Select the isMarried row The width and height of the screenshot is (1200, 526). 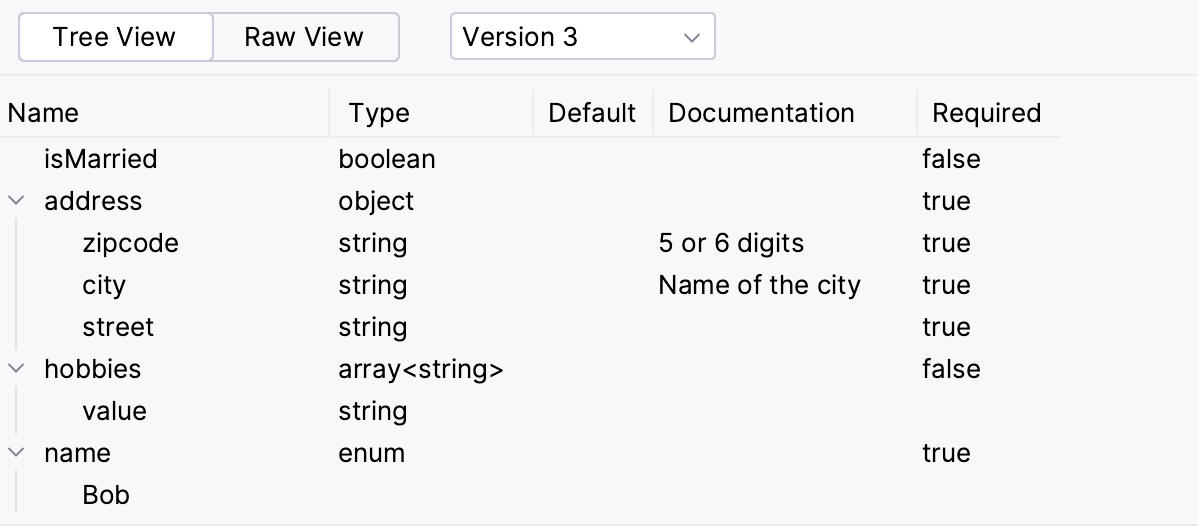coord(100,159)
